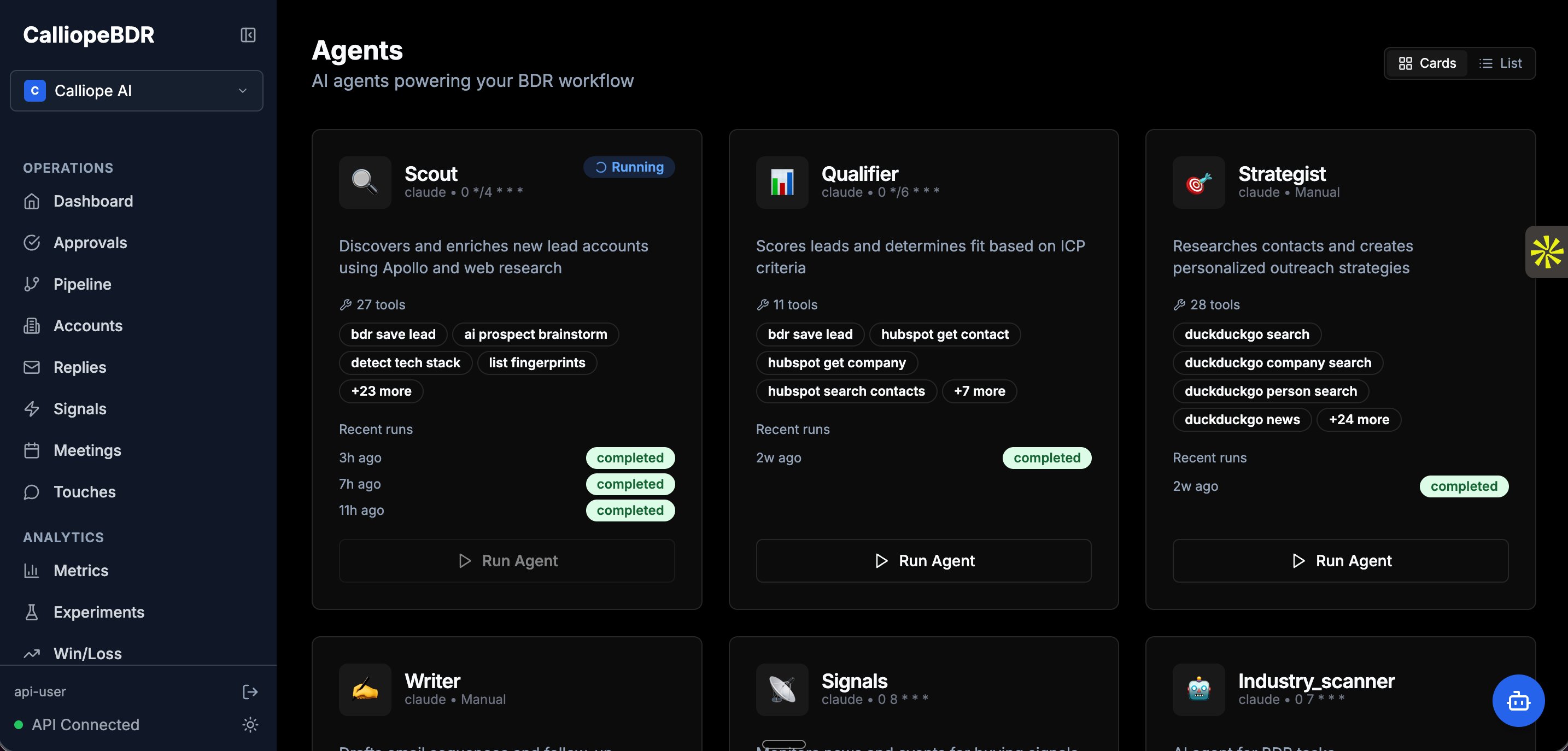This screenshot has height=751, width=1568.
Task: View Metrics analytics
Action: (x=80, y=570)
